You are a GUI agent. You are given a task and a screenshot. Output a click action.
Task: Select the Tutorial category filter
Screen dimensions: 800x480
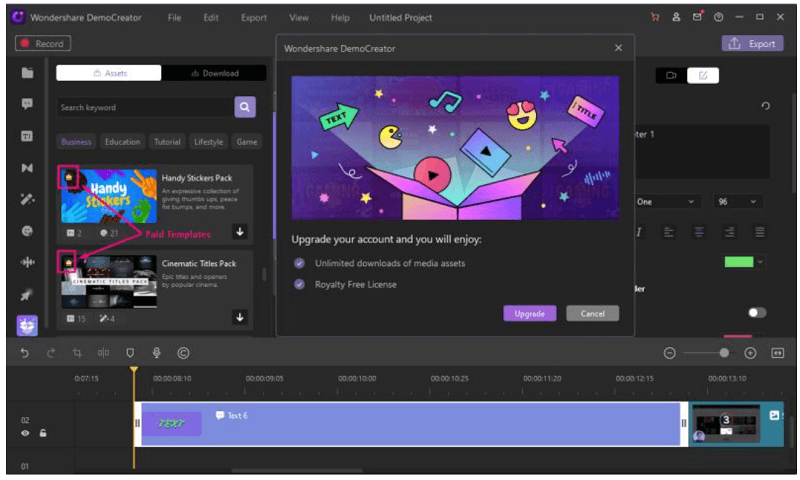pyautogui.click(x=167, y=142)
